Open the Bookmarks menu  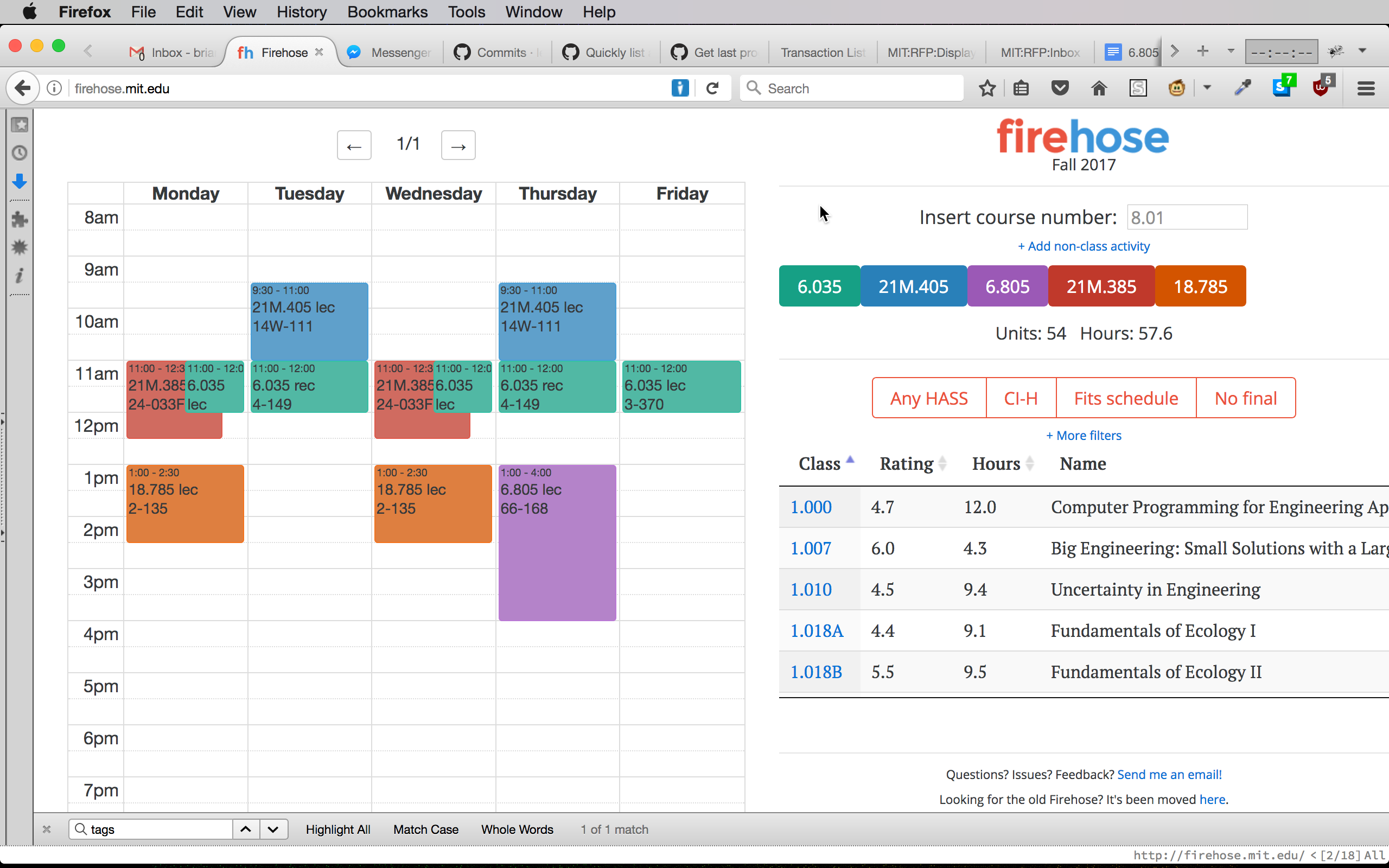click(x=387, y=12)
